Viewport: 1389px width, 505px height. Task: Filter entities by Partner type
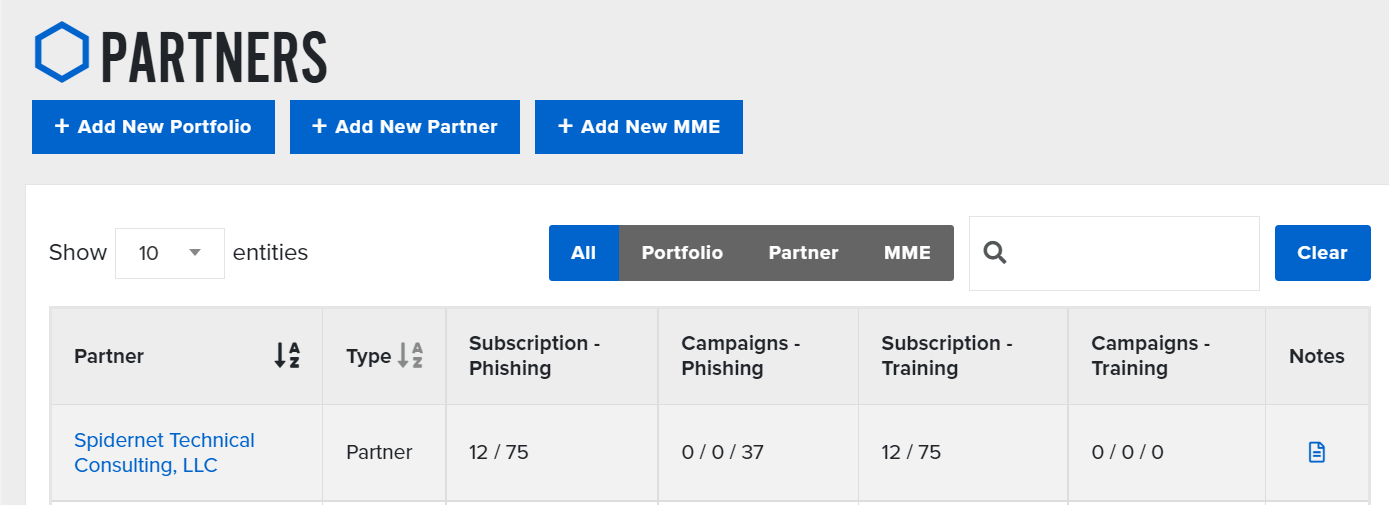803,253
